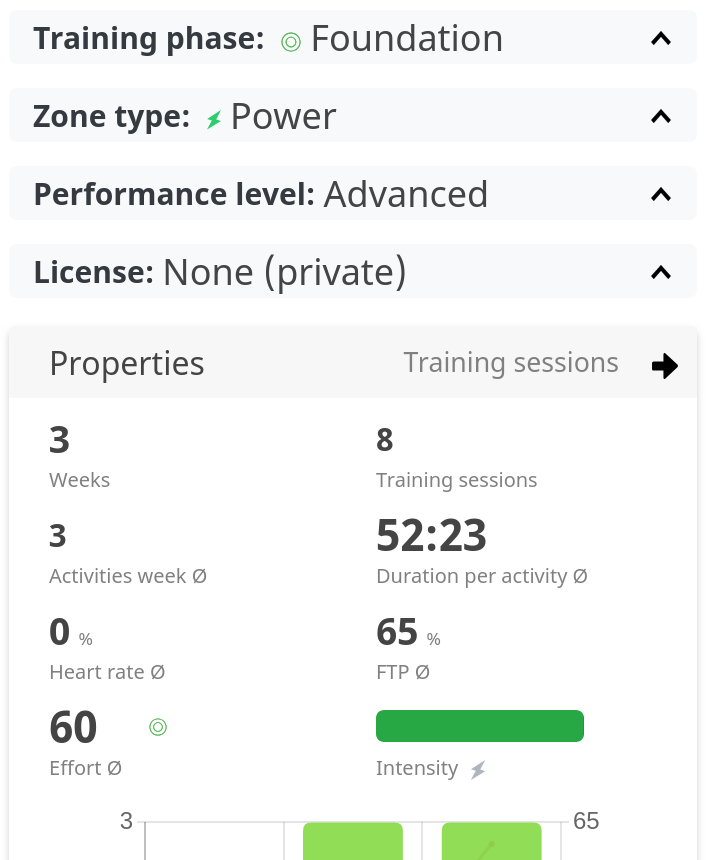Click the black arrow next to Training sessions
The image size is (706, 860).
[664, 366]
